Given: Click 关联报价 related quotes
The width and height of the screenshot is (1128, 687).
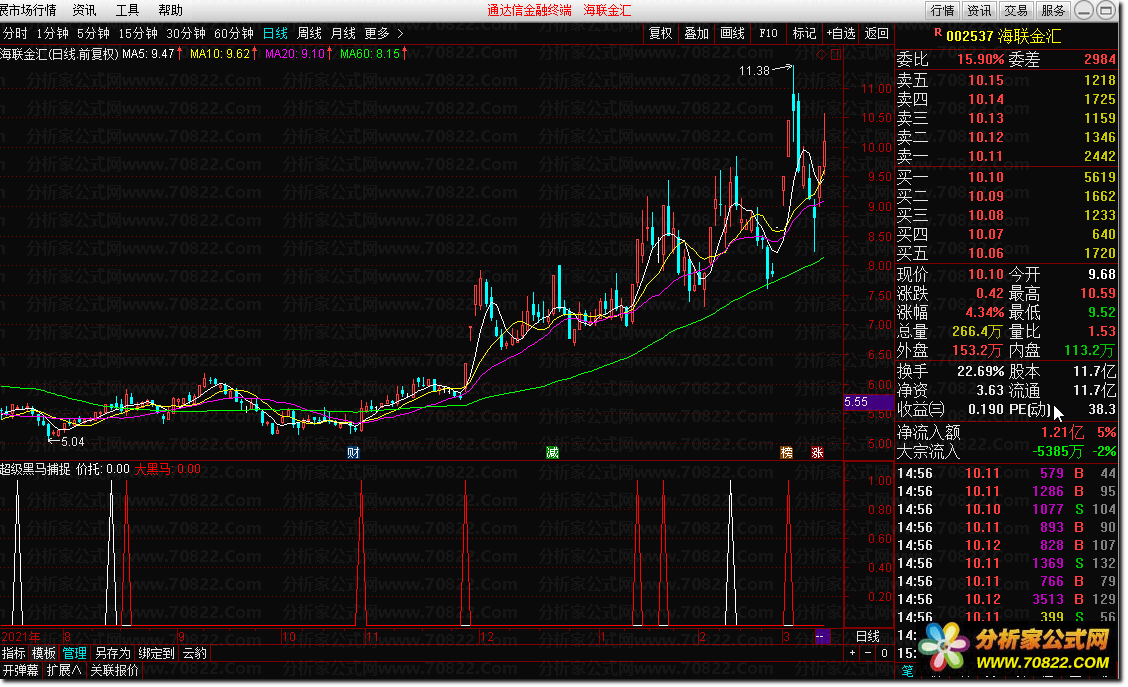Looking at the screenshot, I should (x=114, y=670).
